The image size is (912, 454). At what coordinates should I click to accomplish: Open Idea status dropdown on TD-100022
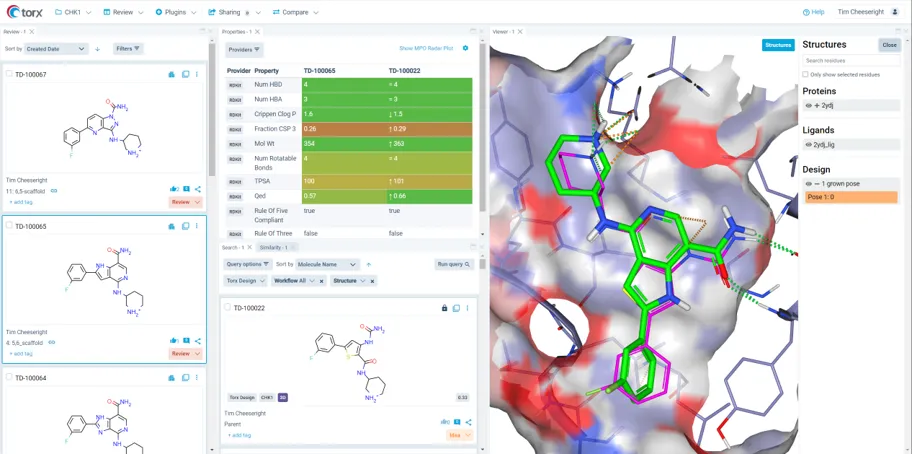[460, 435]
